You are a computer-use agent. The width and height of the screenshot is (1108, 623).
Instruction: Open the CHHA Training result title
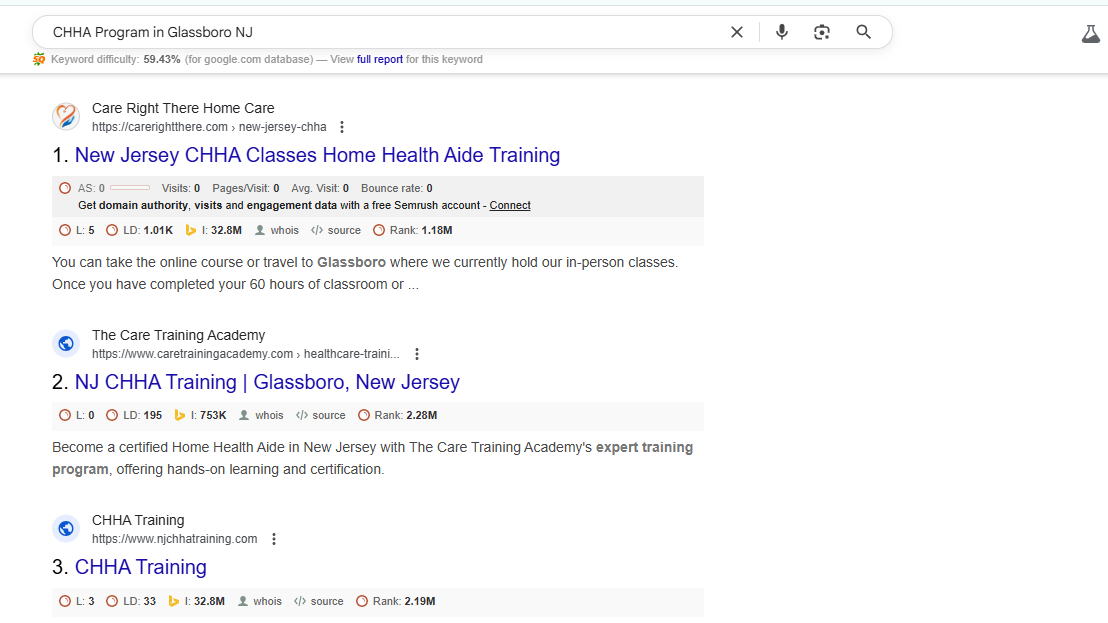pyautogui.click(x=141, y=567)
